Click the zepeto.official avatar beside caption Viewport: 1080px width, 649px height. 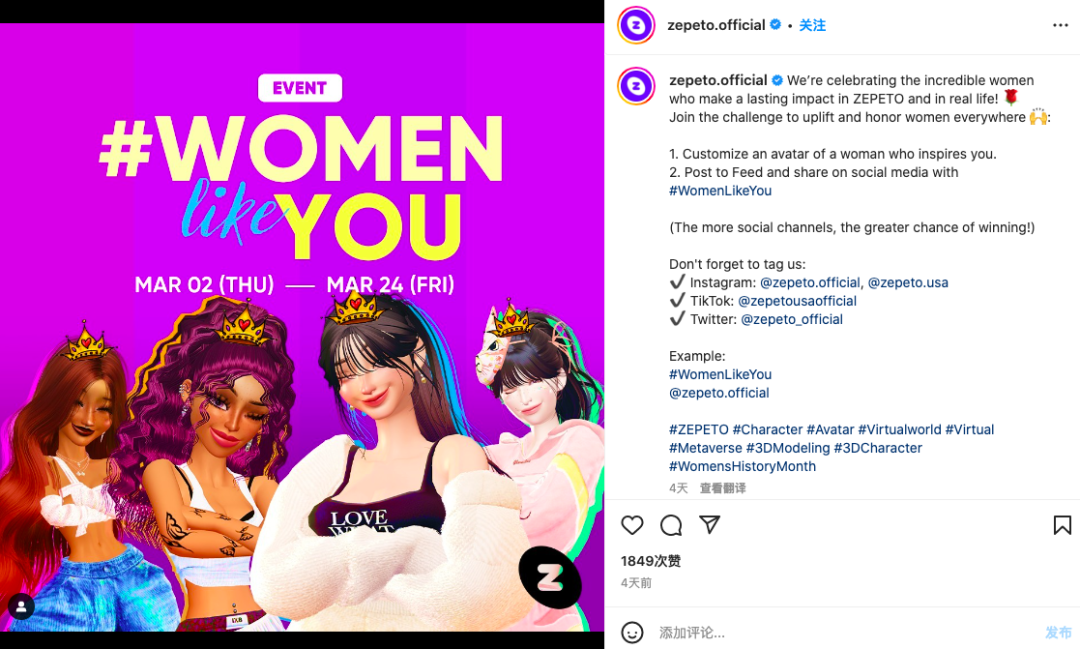pos(636,86)
